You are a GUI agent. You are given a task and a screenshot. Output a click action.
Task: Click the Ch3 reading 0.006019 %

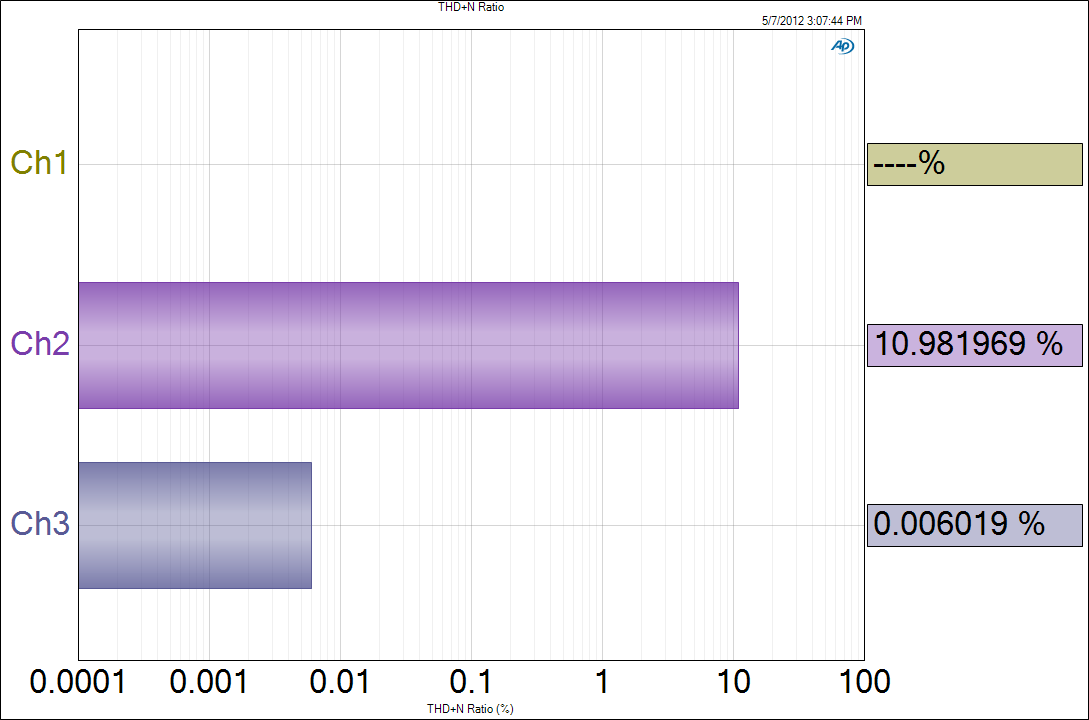pos(974,525)
